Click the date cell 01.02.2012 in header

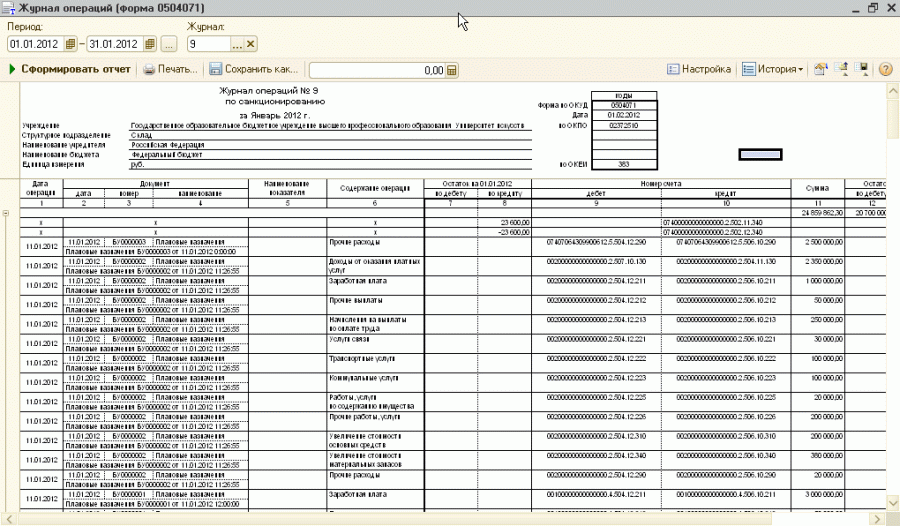pyautogui.click(x=624, y=115)
